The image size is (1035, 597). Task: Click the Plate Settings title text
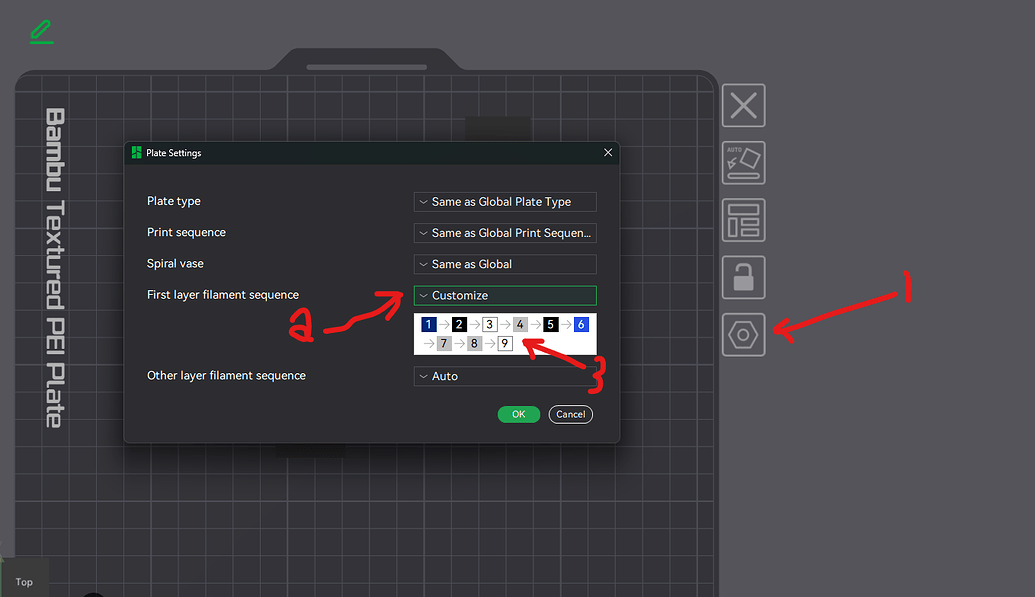tap(174, 153)
